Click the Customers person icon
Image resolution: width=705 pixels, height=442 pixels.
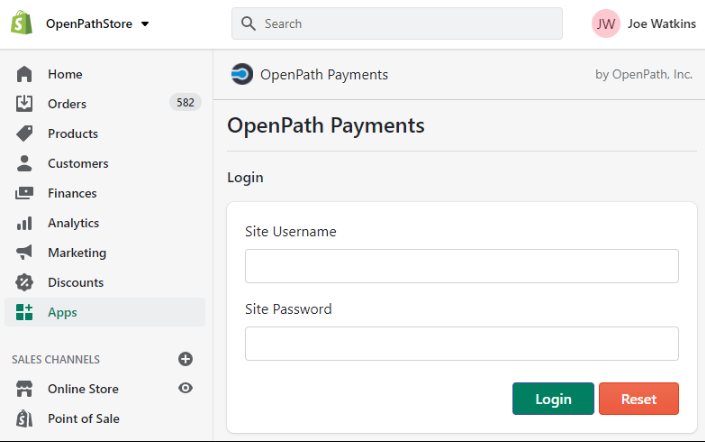24,163
